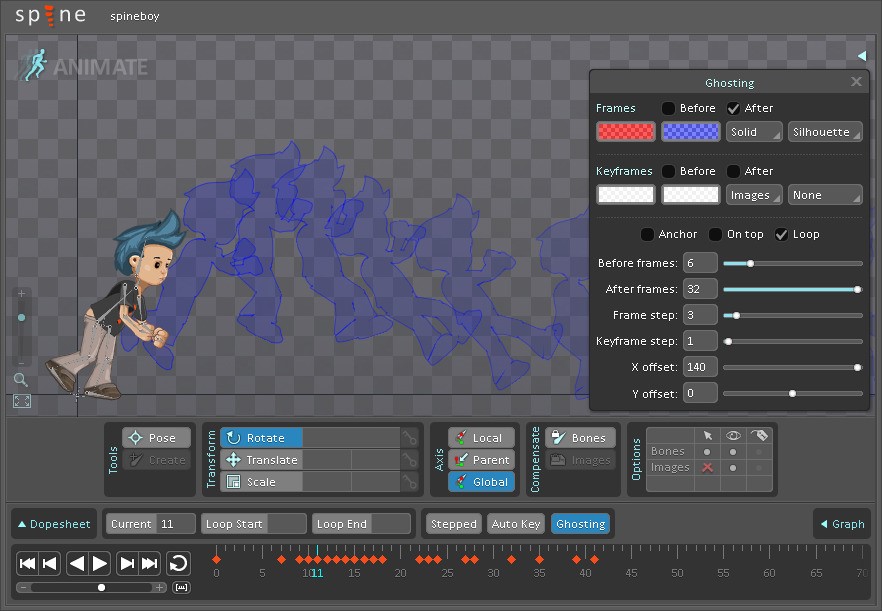Toggle the loop playback icon
This screenshot has width=882, height=611.
coord(177,564)
